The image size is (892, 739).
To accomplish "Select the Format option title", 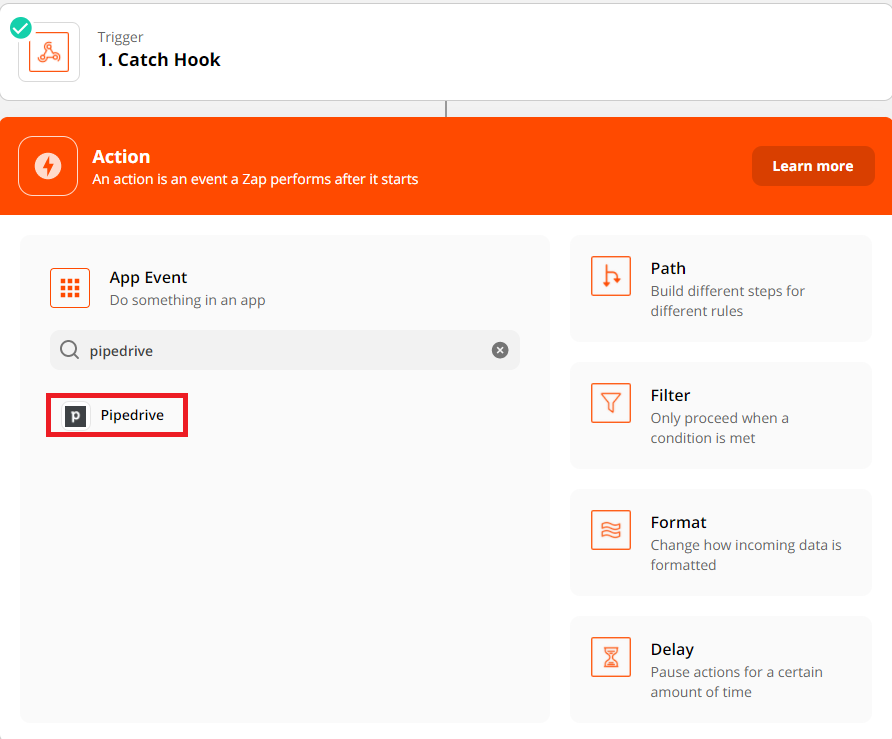I will tap(678, 522).
